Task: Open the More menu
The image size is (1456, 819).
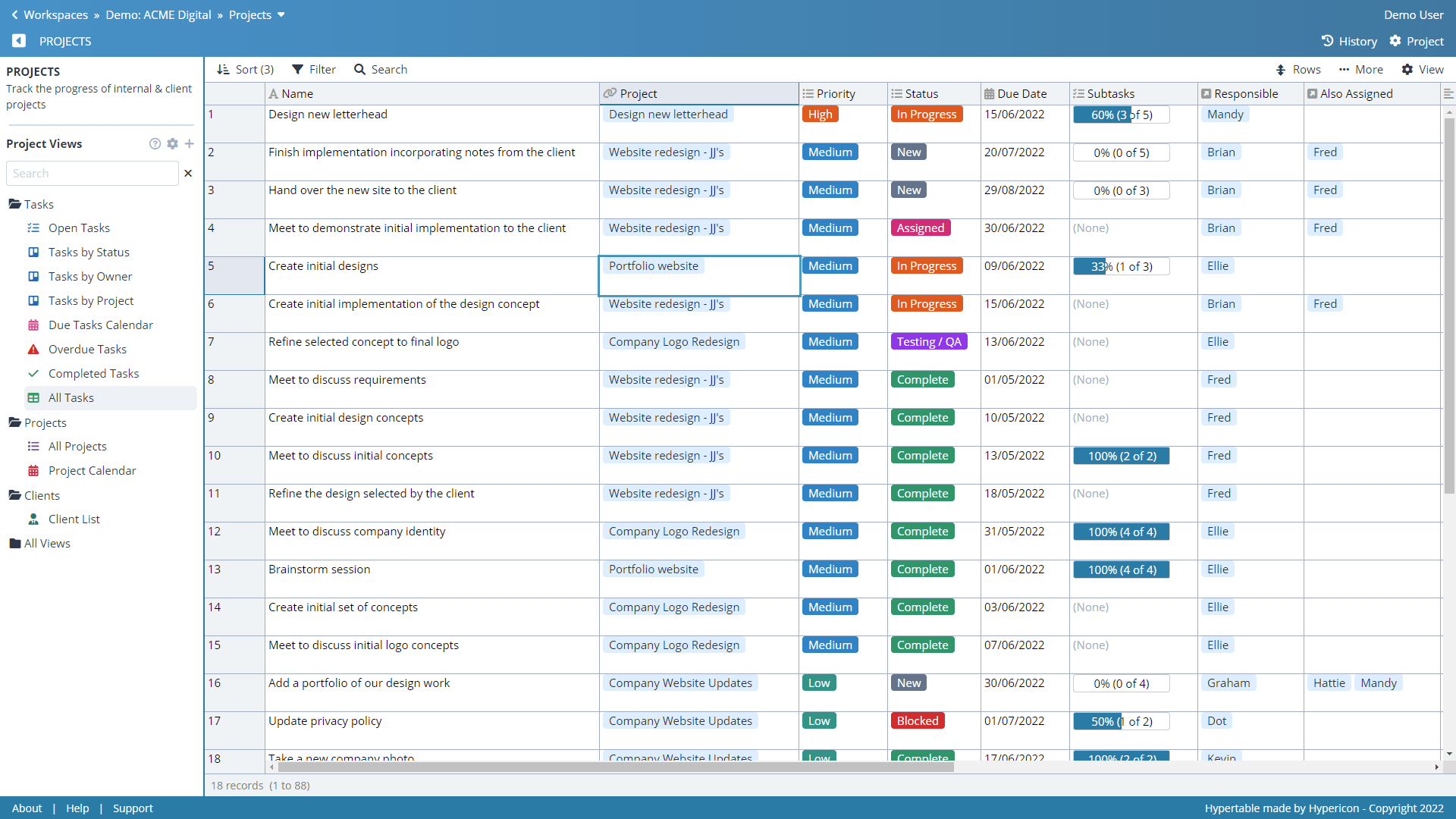Action: click(x=1360, y=70)
